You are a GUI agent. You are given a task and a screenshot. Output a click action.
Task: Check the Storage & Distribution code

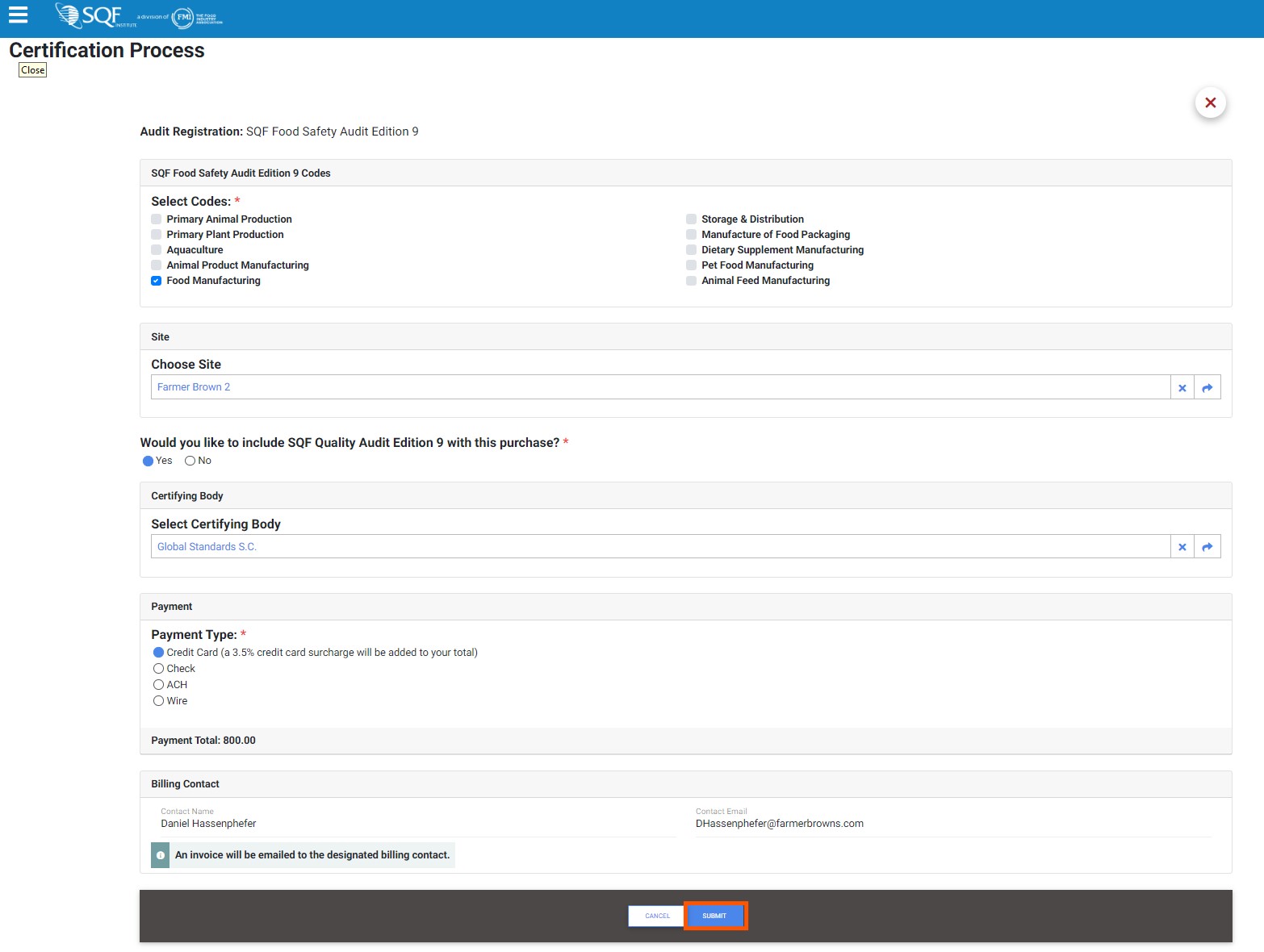click(x=691, y=219)
